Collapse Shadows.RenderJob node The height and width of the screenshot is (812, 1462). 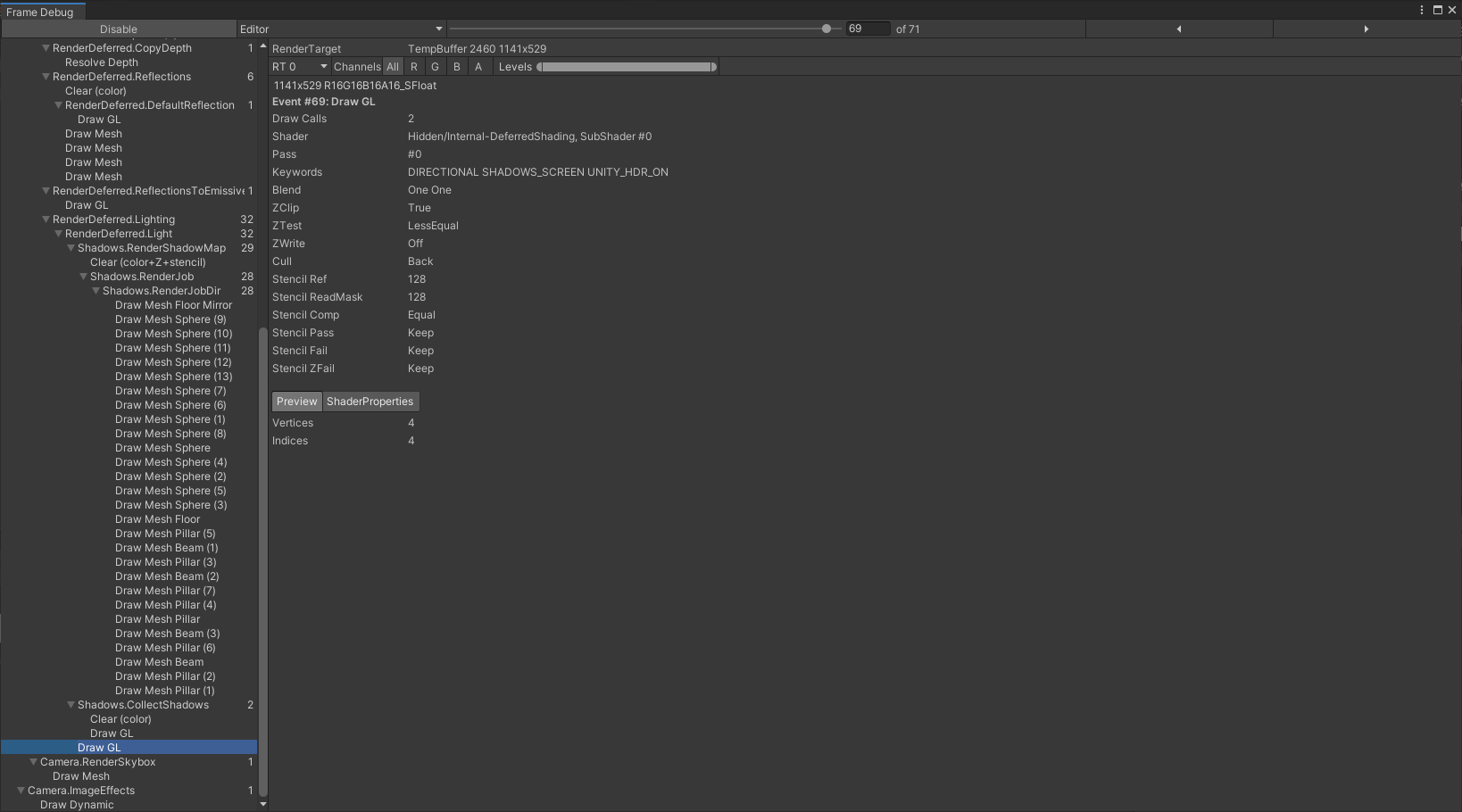[83, 277]
